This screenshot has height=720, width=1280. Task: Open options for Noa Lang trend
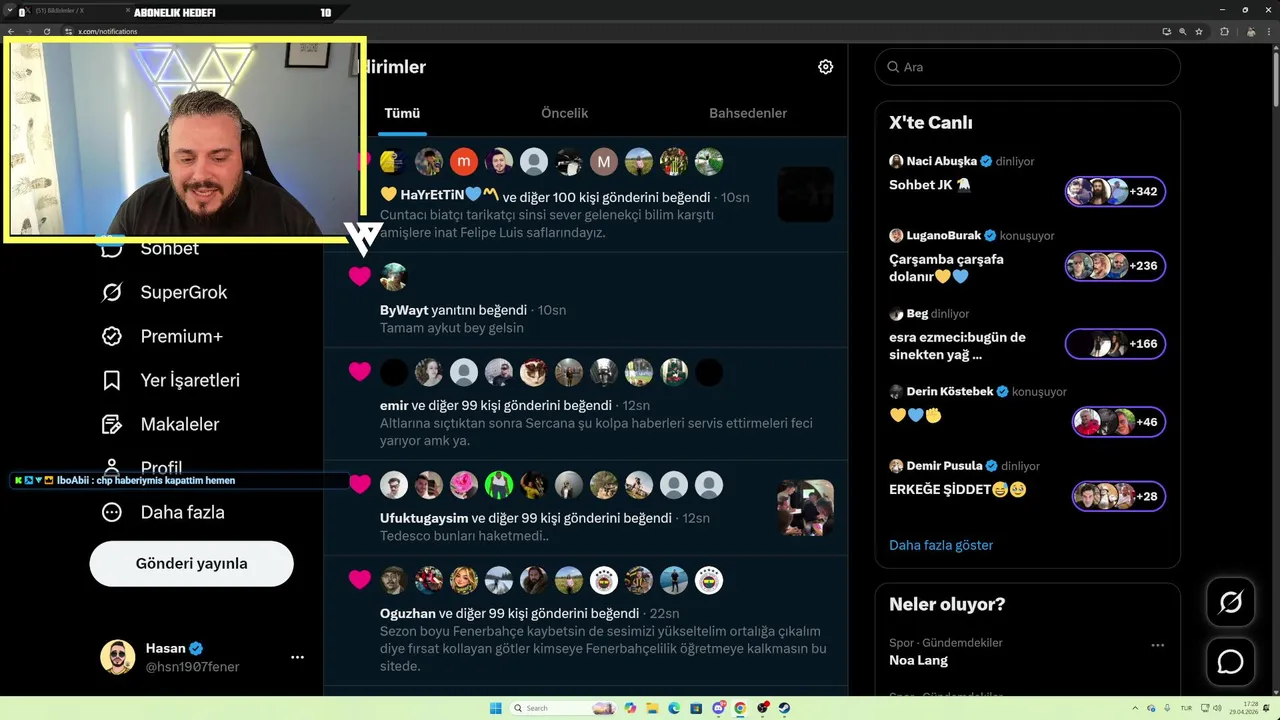pyautogui.click(x=1157, y=645)
